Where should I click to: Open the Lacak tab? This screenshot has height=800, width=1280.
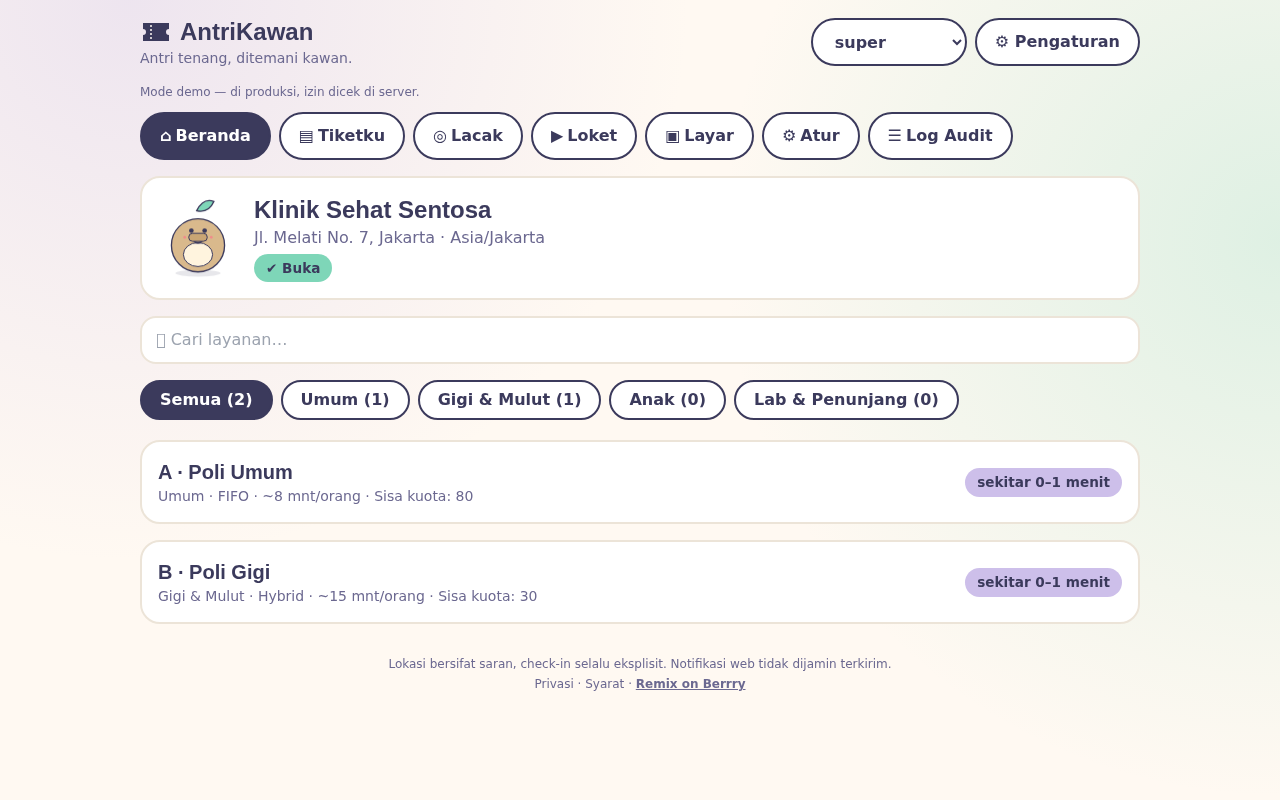point(468,136)
